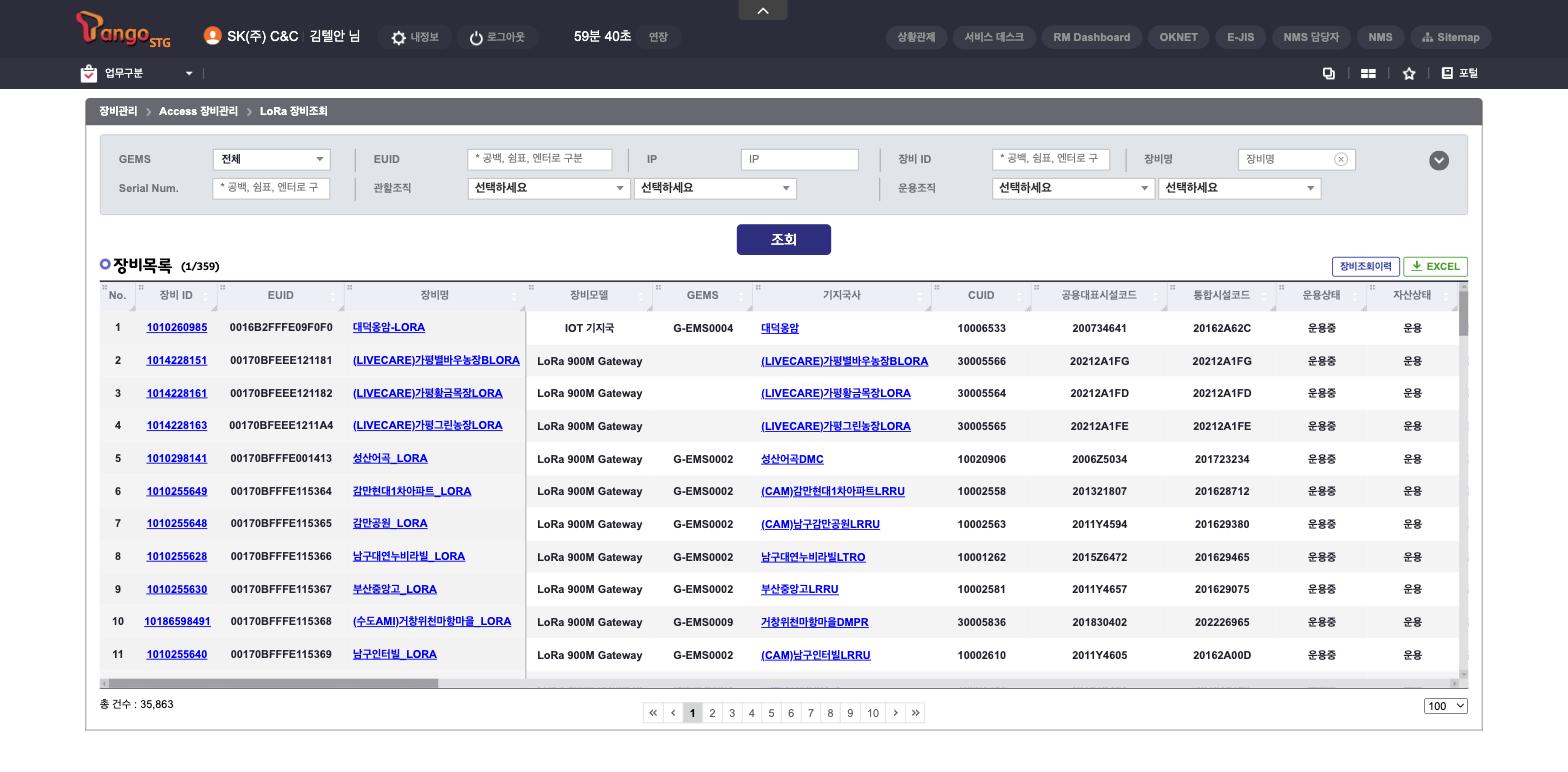This screenshot has height=772, width=1568.
Task: Open the GEMS 전체 dropdown
Action: pyautogui.click(x=271, y=159)
